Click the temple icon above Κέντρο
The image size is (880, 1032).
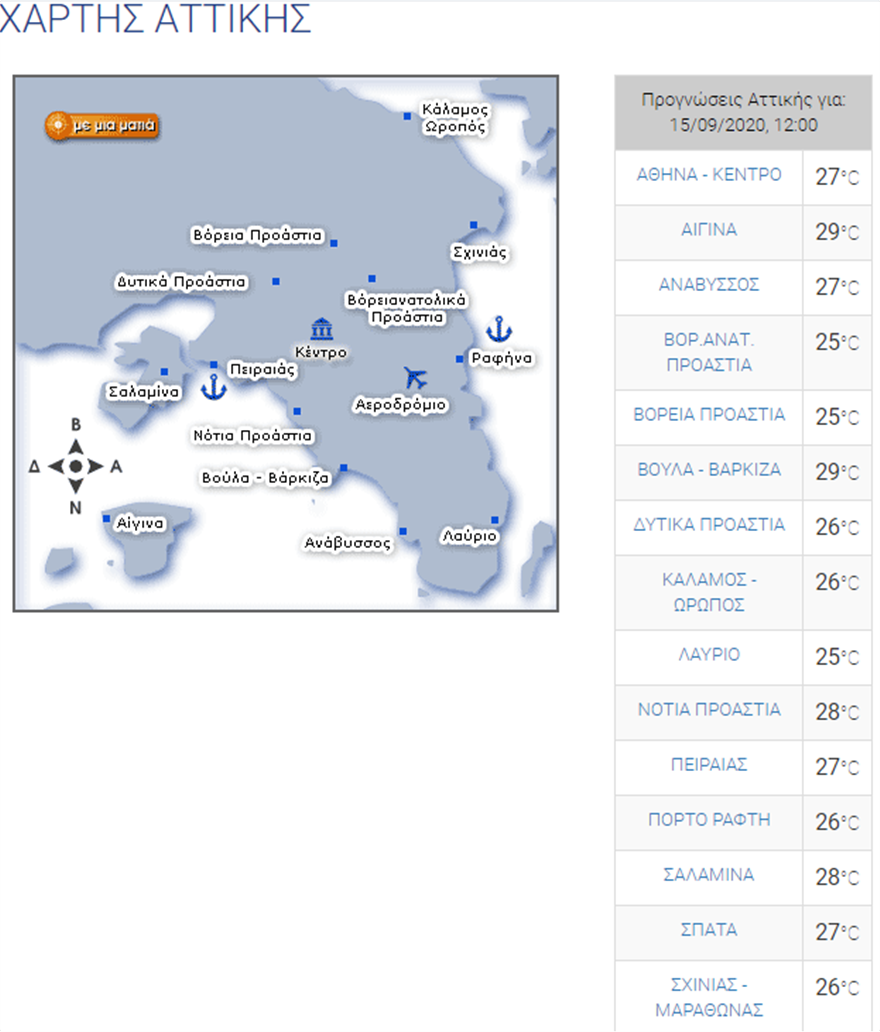coord(321,329)
